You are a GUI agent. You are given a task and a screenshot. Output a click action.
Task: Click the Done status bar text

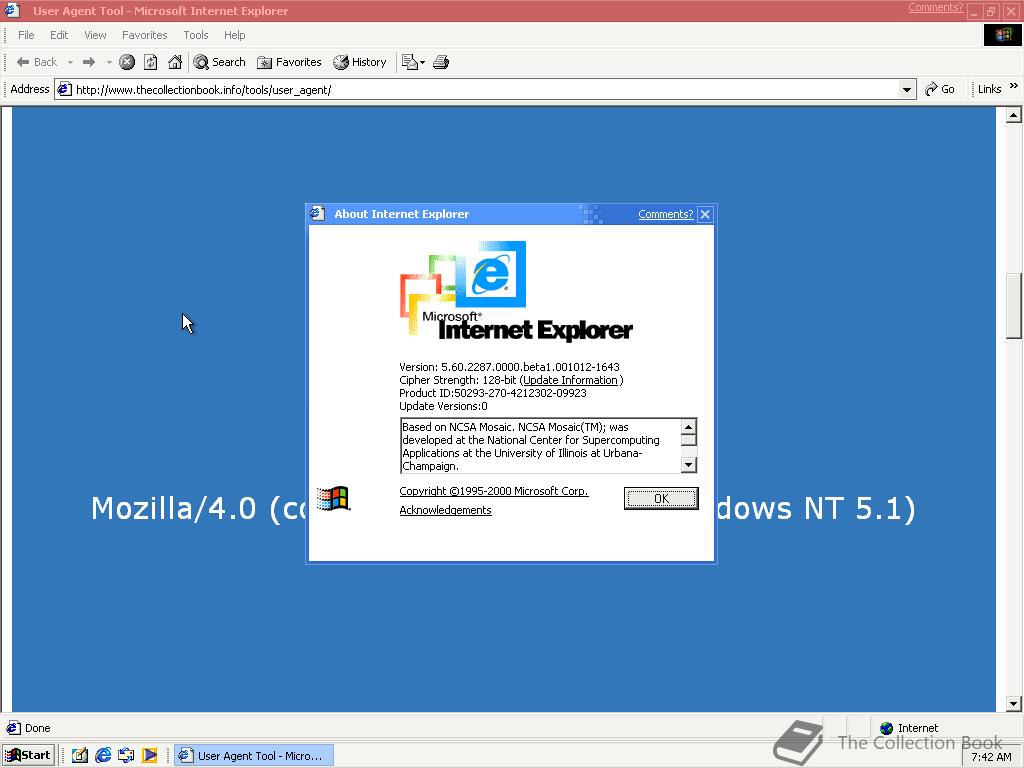click(x=37, y=728)
